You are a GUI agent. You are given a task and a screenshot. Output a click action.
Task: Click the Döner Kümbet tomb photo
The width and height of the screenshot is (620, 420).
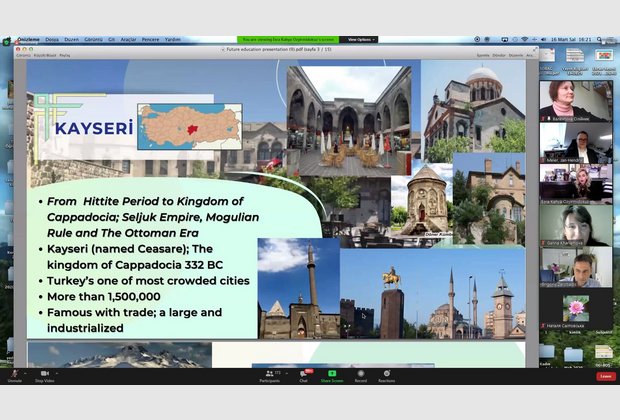click(x=422, y=201)
